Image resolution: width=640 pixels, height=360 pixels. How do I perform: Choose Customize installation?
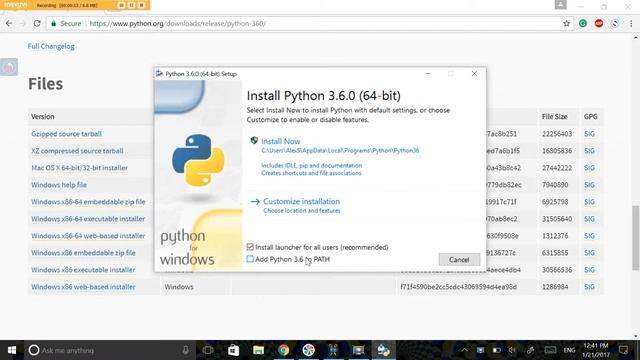tap(302, 202)
